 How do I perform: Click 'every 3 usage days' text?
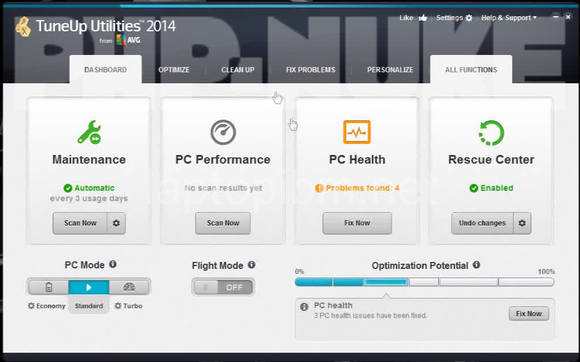tap(89, 199)
